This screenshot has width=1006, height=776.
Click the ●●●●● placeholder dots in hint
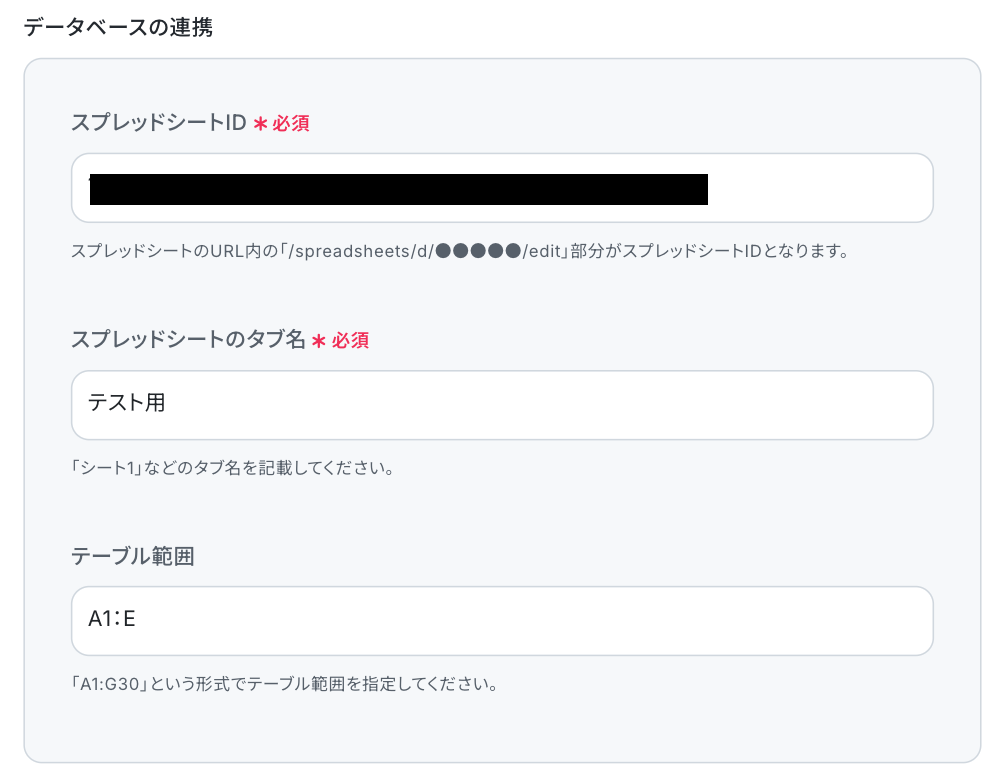(478, 251)
